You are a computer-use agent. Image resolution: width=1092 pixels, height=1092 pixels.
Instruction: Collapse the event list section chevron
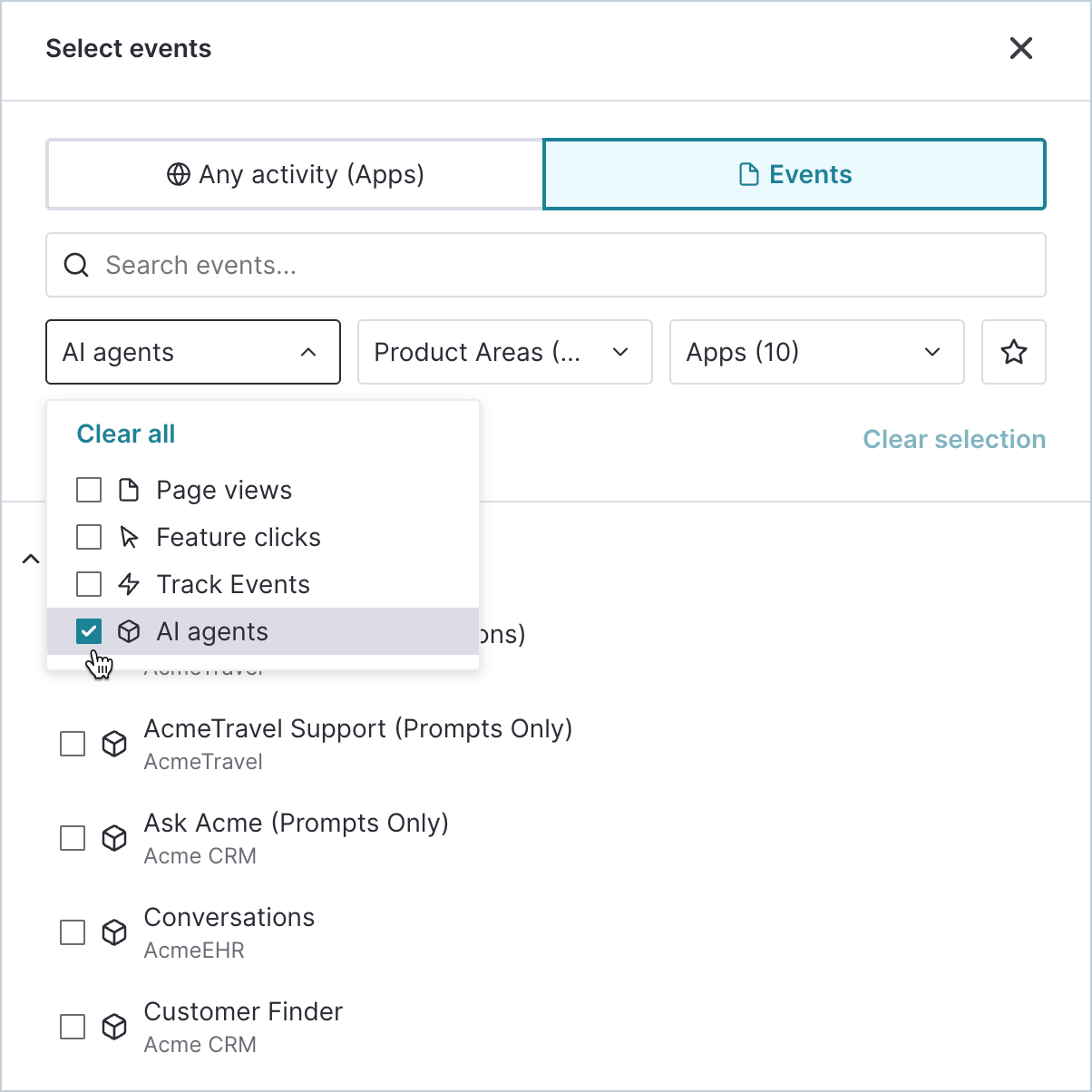[31, 559]
